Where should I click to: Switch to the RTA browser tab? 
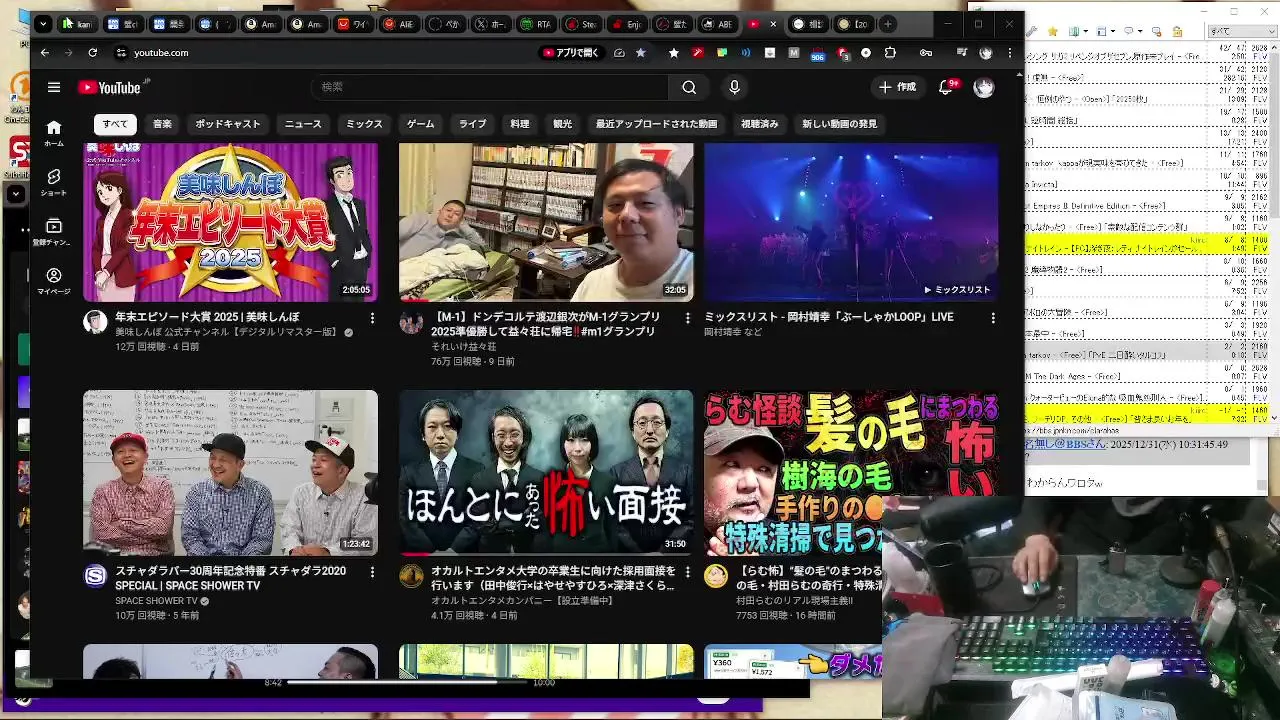coord(536,24)
